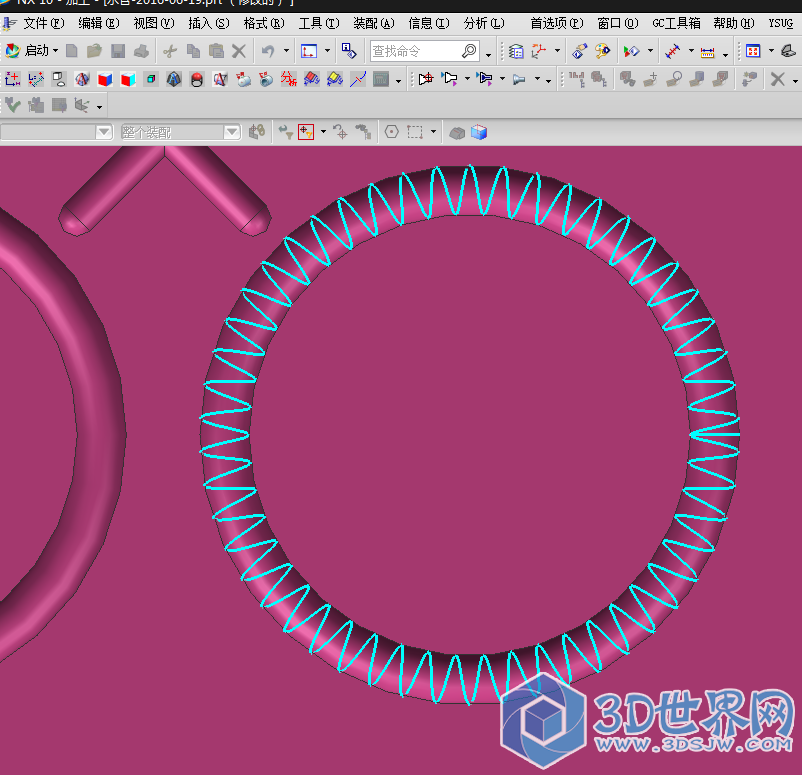Open the 插入(S) menu
Screen dimensions: 802x775
[x=209, y=24]
